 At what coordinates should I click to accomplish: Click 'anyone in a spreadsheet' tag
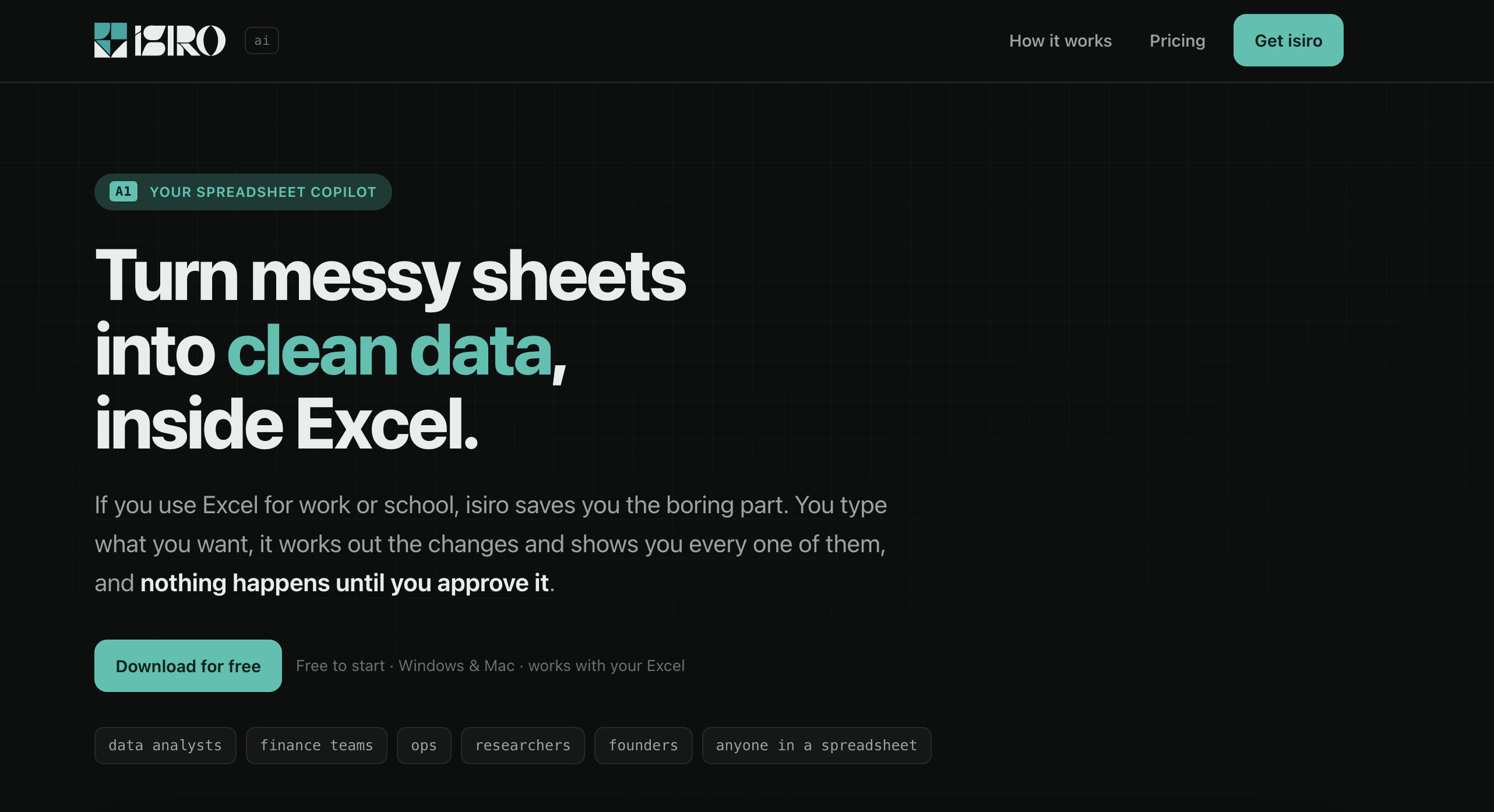point(816,746)
